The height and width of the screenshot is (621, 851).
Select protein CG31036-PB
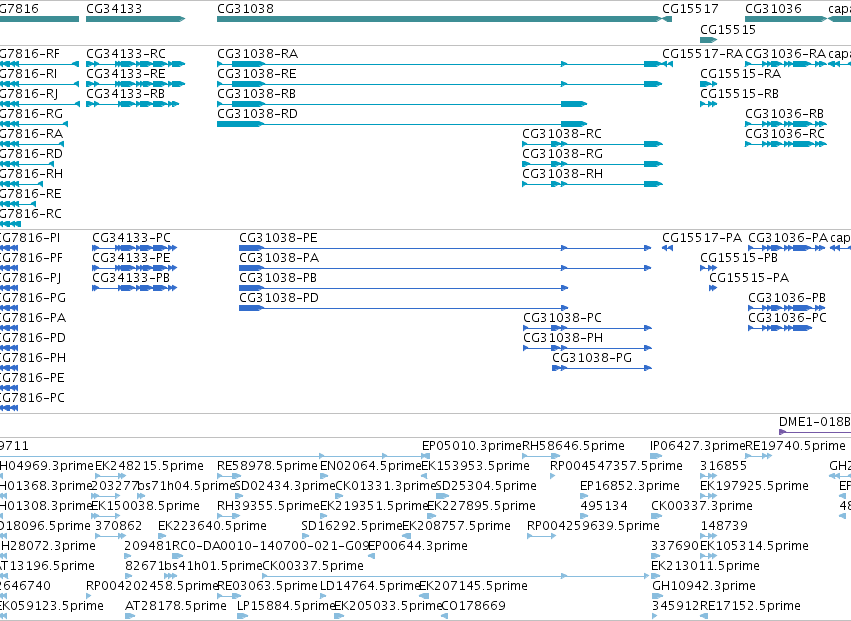click(x=787, y=308)
